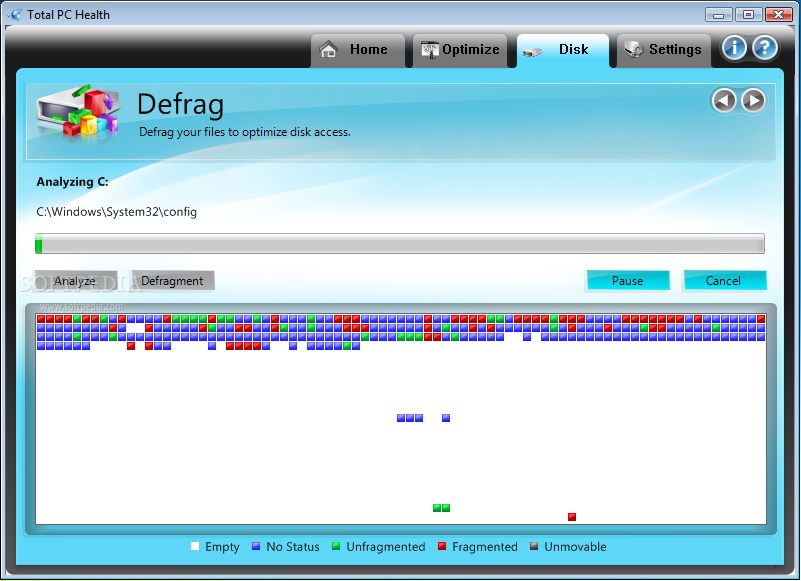801x581 pixels.
Task: Select the Disk tab
Action: coord(563,50)
